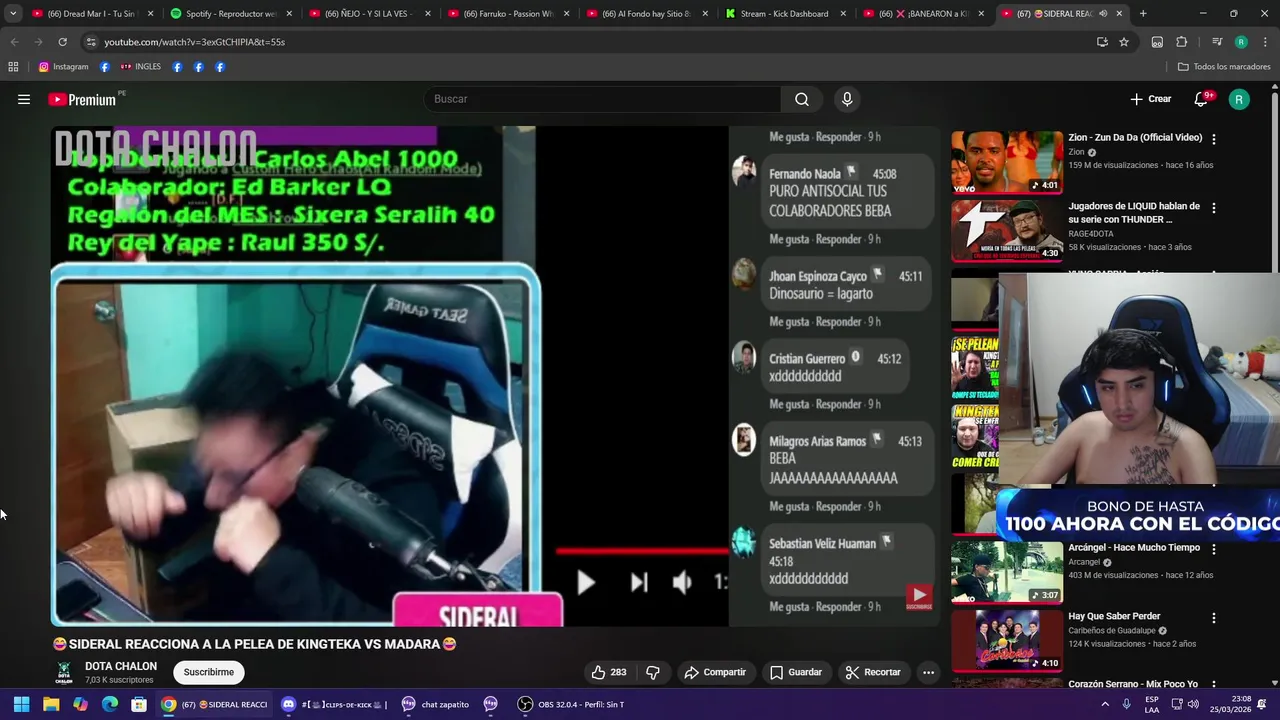Go to the YouTube Premium home logo
Viewport: 1280px width, 720px height.
[82, 99]
